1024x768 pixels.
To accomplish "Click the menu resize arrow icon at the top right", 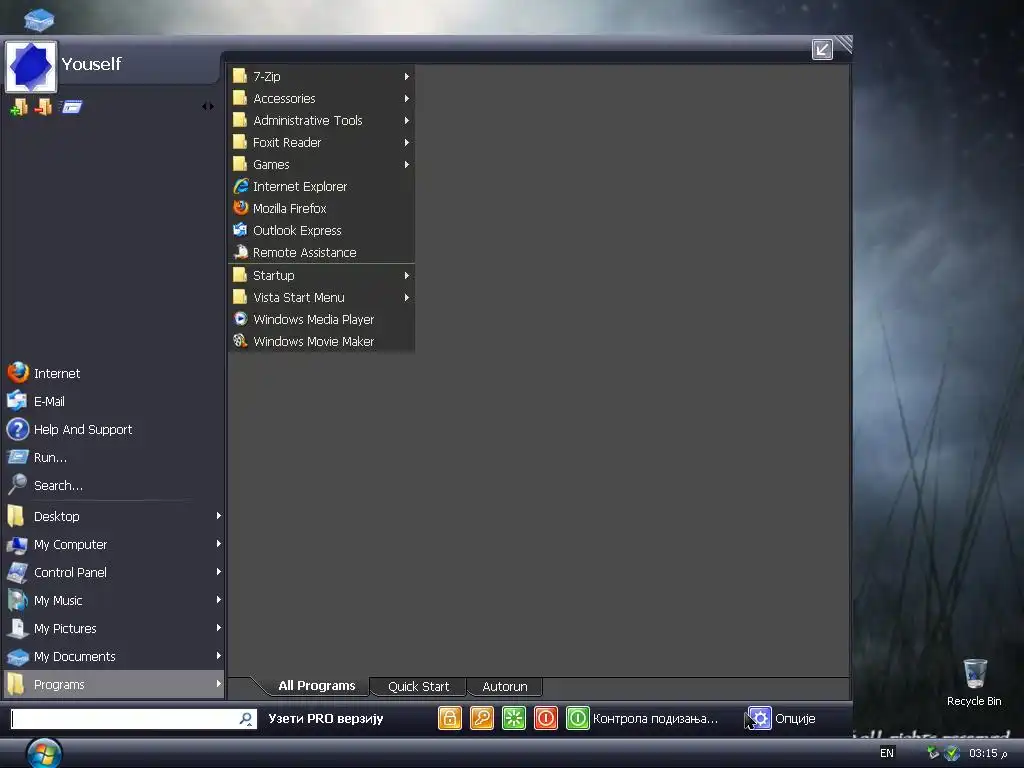I will tap(822, 50).
